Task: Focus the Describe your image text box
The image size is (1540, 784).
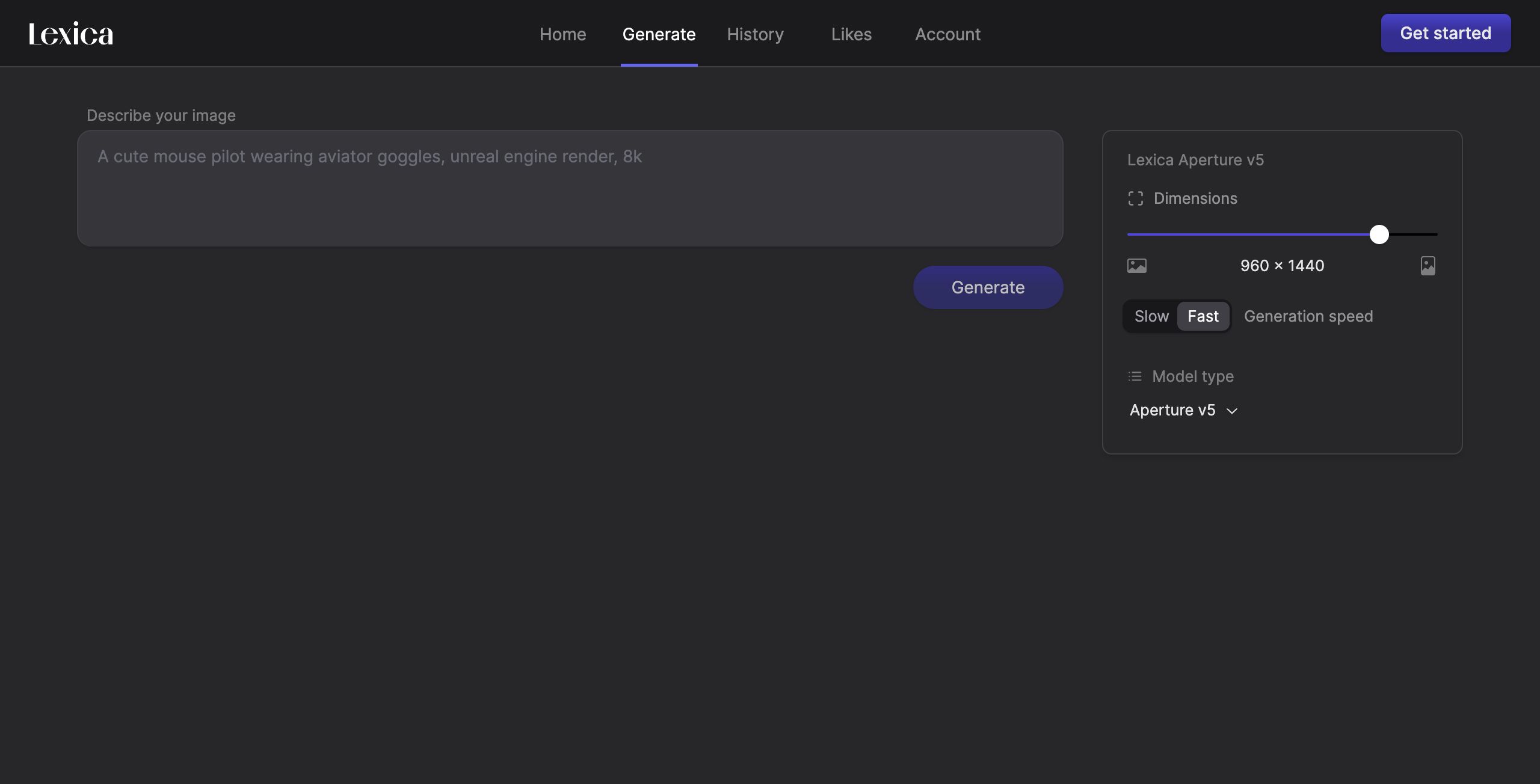Action: (x=570, y=188)
